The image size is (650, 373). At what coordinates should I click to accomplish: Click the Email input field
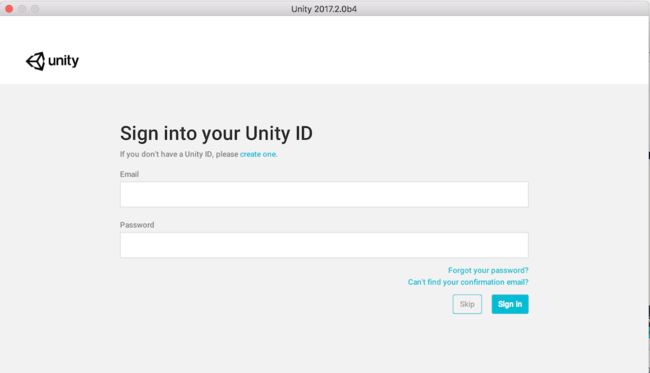click(x=324, y=194)
